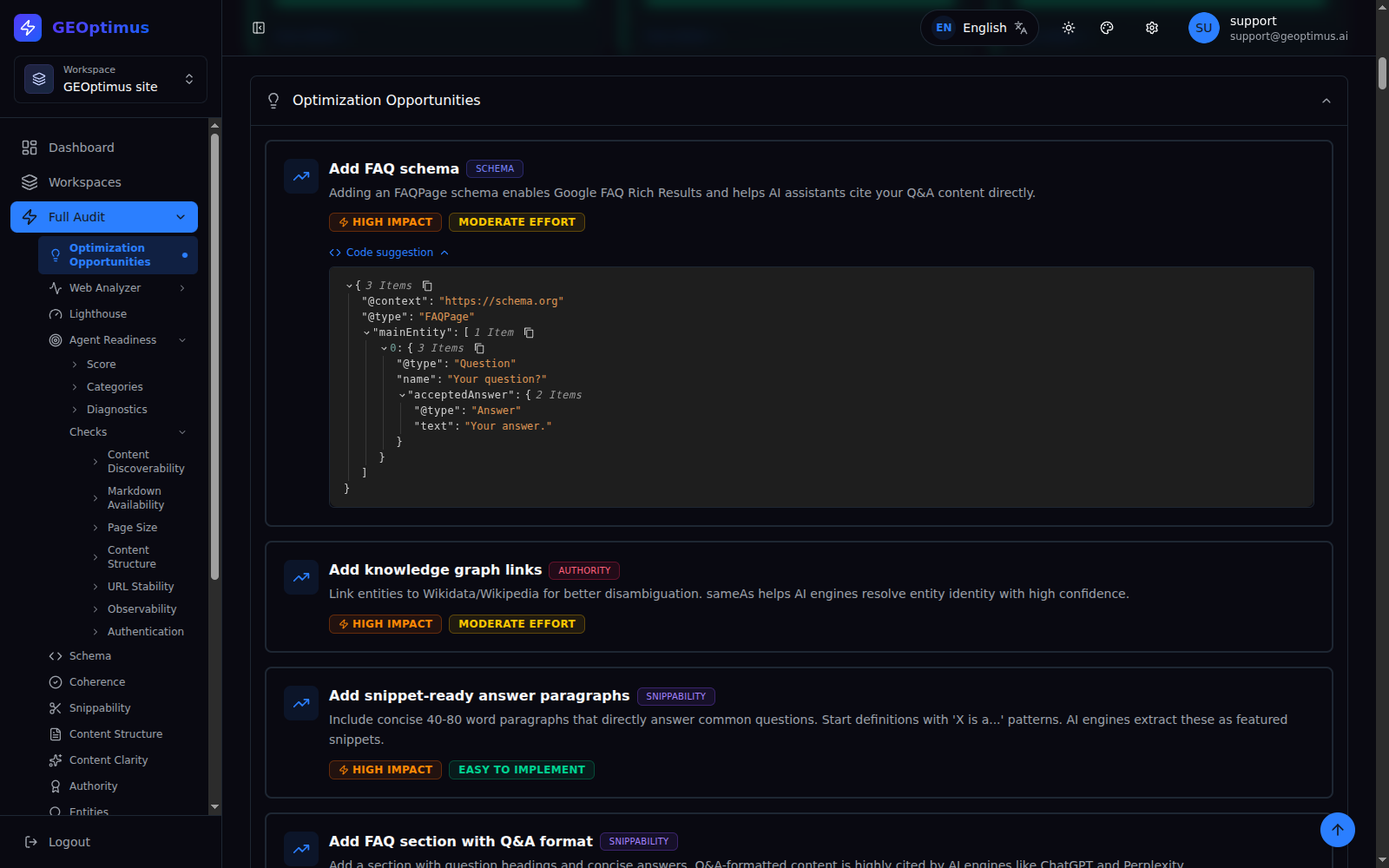1389x868 pixels.
Task: Click the sidebar vertical scrollbar
Action: [214, 356]
